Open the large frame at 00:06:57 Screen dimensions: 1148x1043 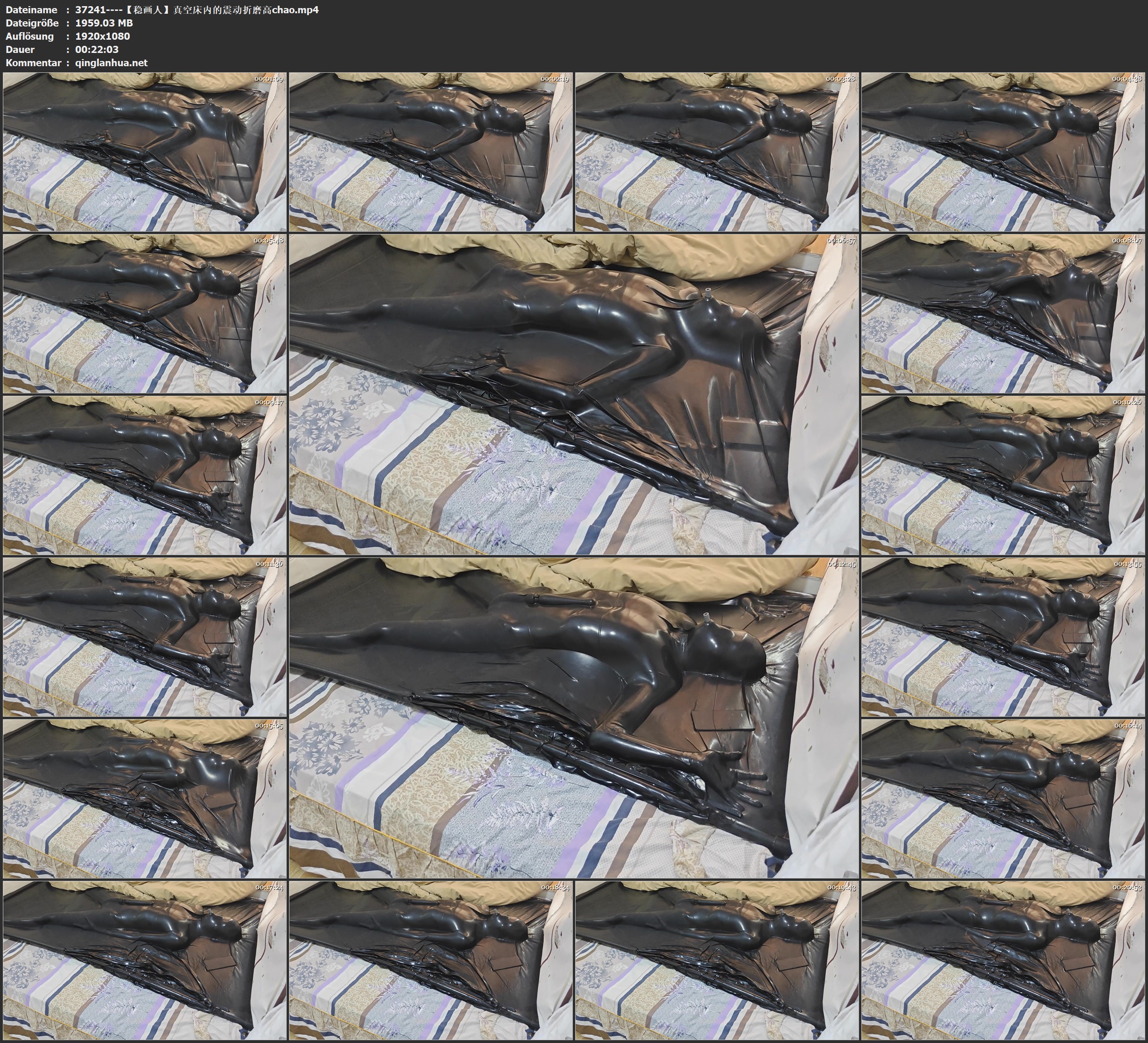(574, 394)
